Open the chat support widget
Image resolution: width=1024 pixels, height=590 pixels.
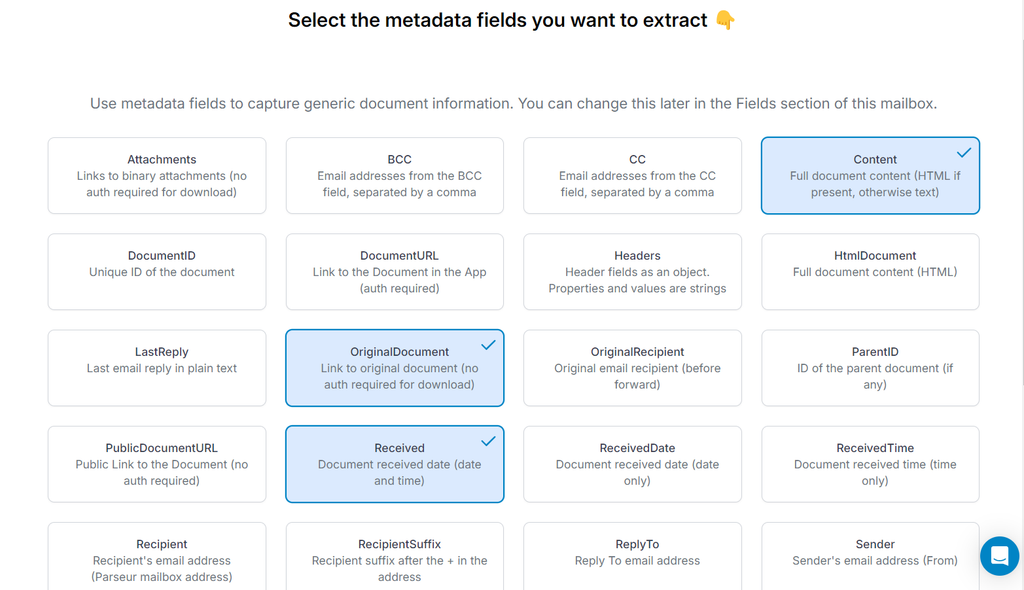999,556
